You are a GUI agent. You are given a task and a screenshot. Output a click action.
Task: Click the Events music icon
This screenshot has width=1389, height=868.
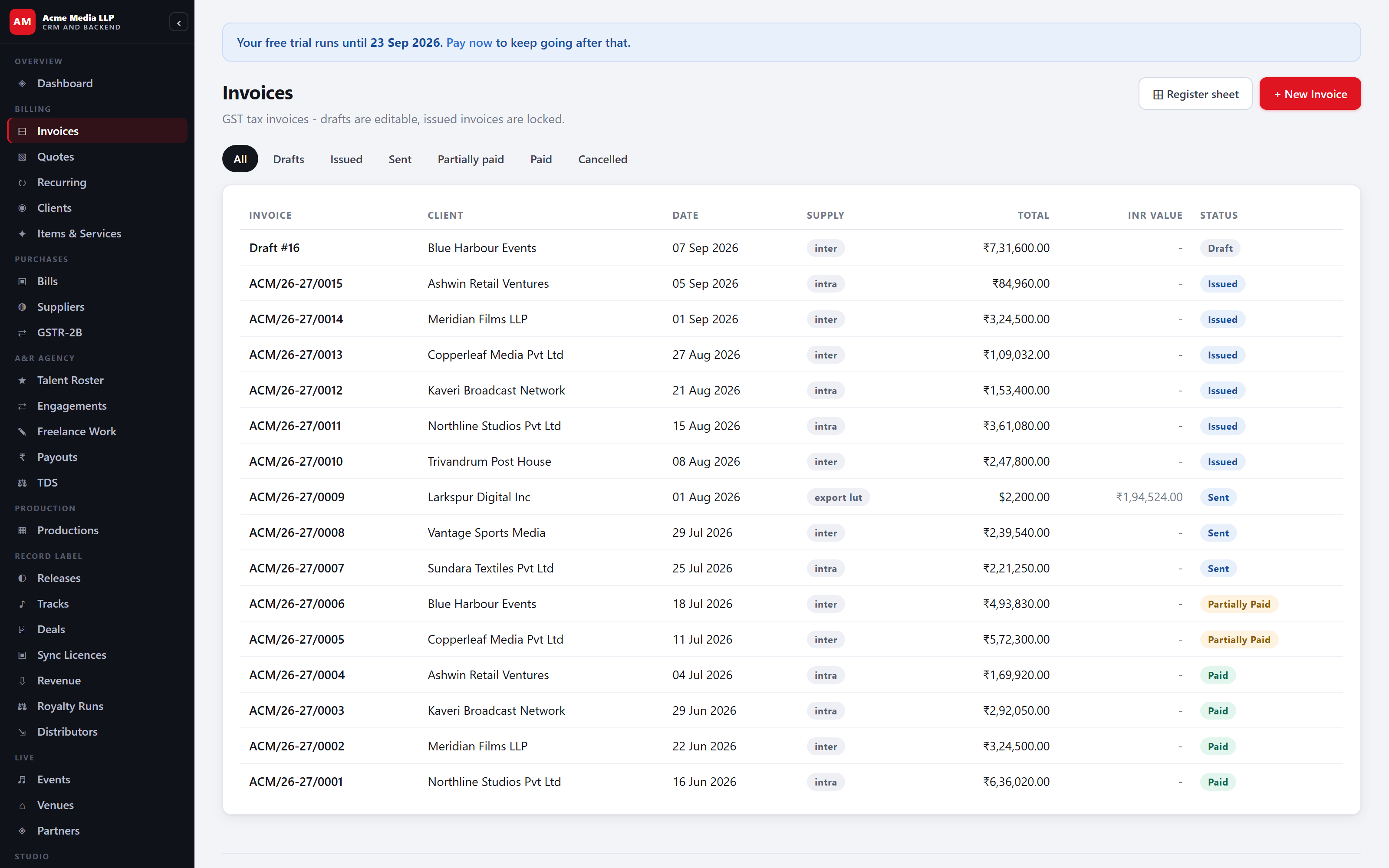point(22,780)
